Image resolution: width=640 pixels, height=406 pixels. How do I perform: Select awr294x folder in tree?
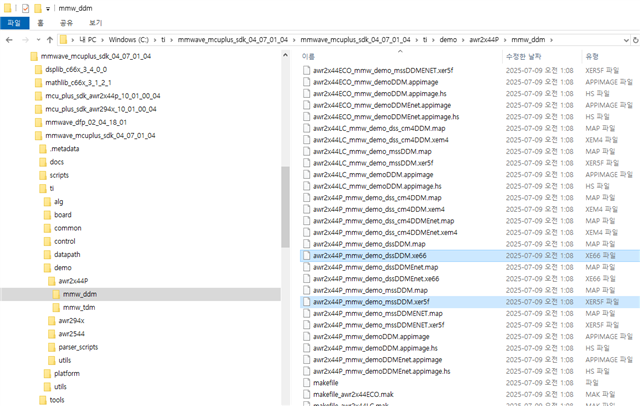tap(71, 320)
